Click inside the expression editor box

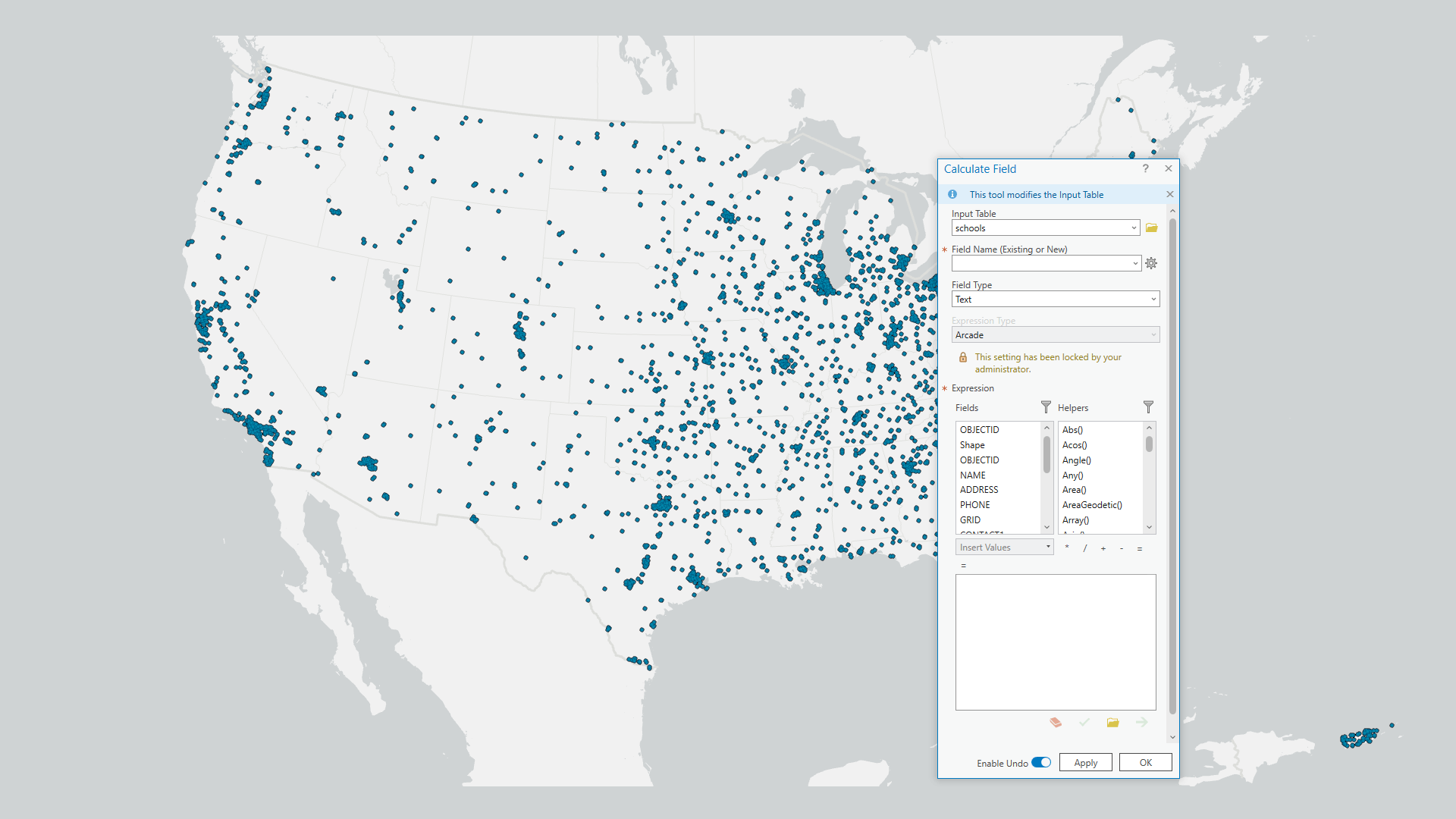(1056, 641)
